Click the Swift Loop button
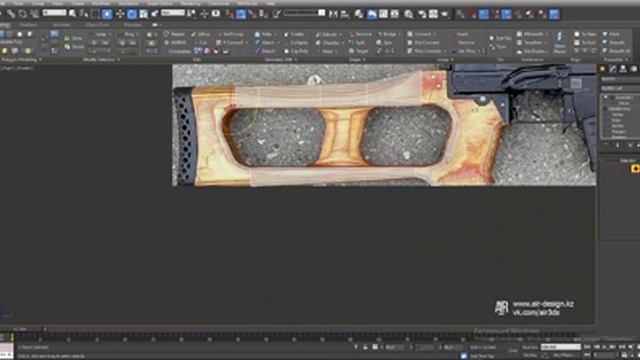Image resolution: width=640 pixels, height=360 pixels. (231, 34)
